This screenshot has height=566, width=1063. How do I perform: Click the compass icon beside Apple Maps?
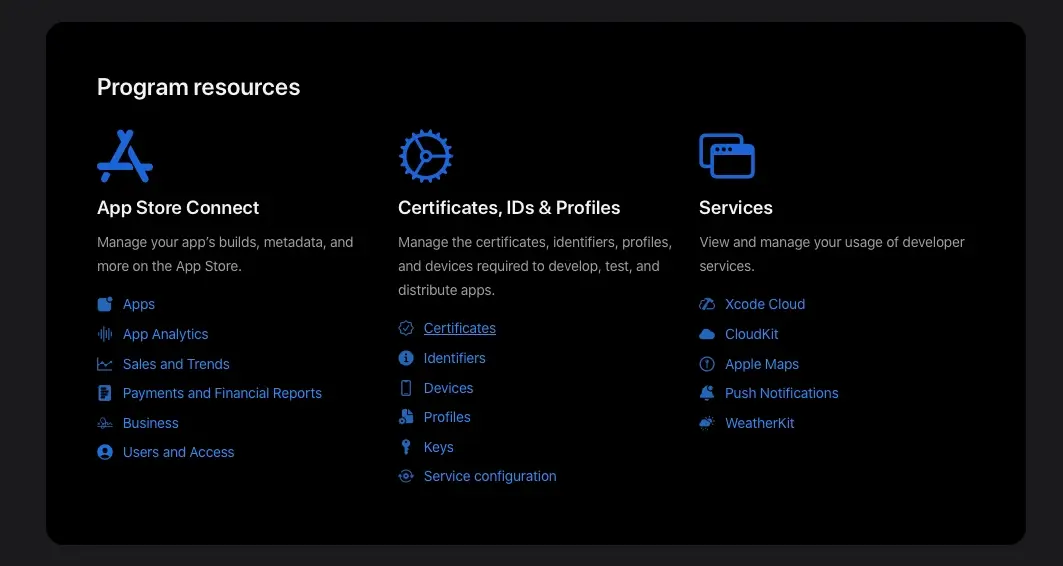(x=706, y=364)
